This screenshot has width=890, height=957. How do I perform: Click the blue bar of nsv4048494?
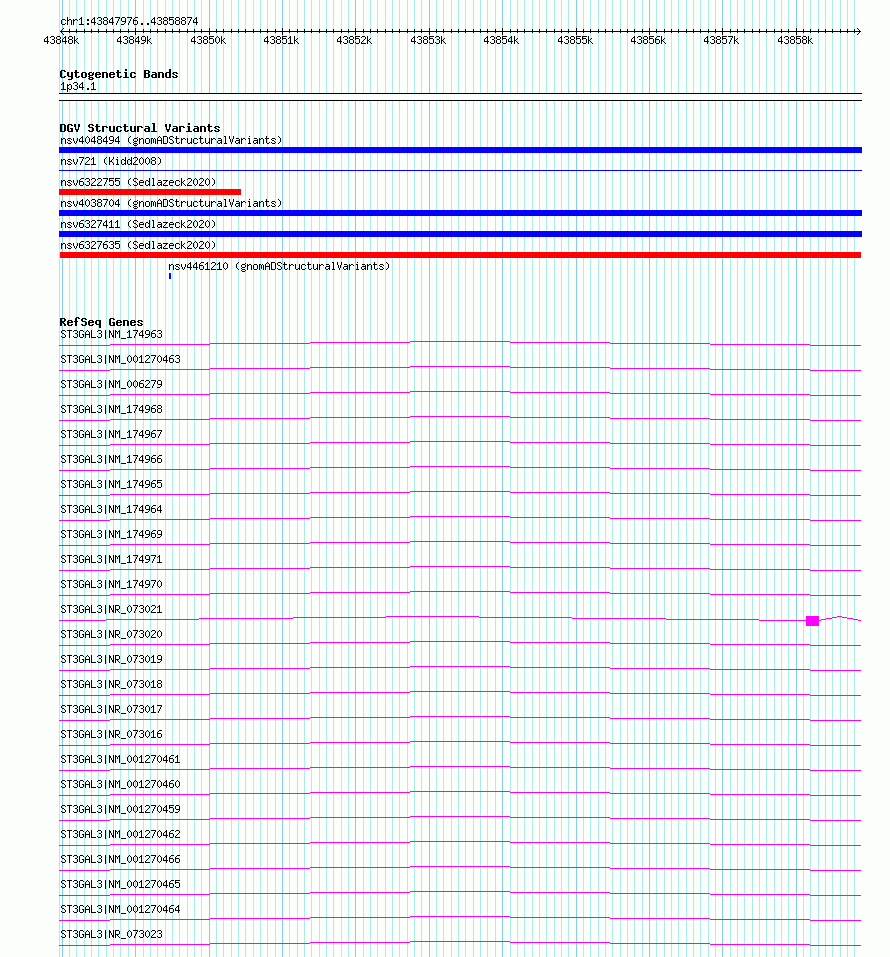(460, 150)
